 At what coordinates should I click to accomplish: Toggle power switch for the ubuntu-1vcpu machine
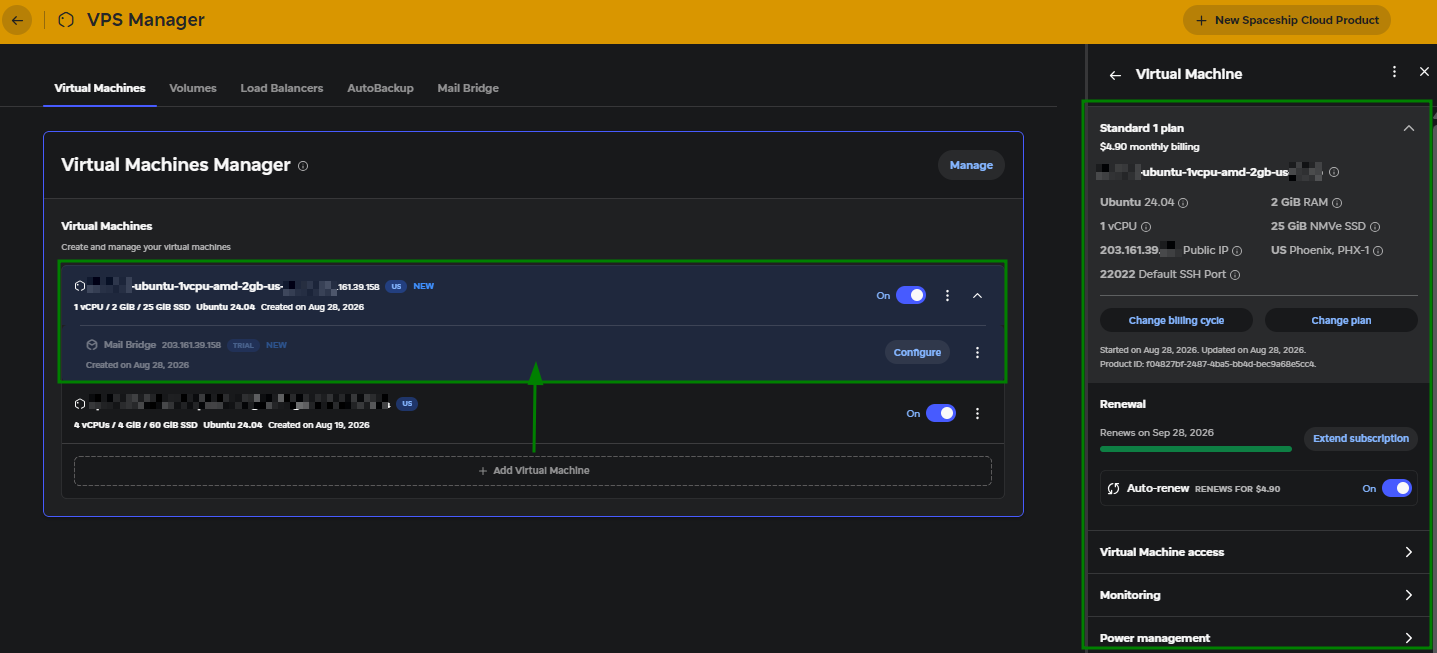[x=911, y=295]
